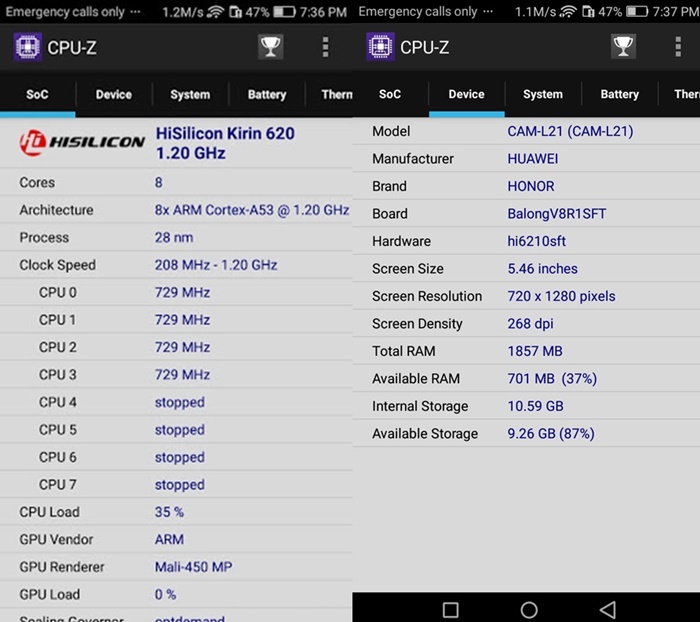Tap the CPU 5 stopped value
The width and height of the screenshot is (700, 622).
coord(180,430)
